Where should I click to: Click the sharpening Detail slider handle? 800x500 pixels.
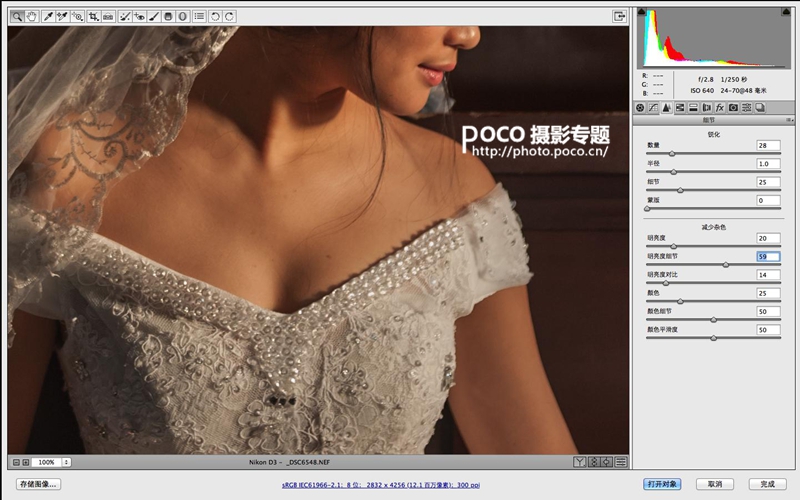pyautogui.click(x=680, y=190)
